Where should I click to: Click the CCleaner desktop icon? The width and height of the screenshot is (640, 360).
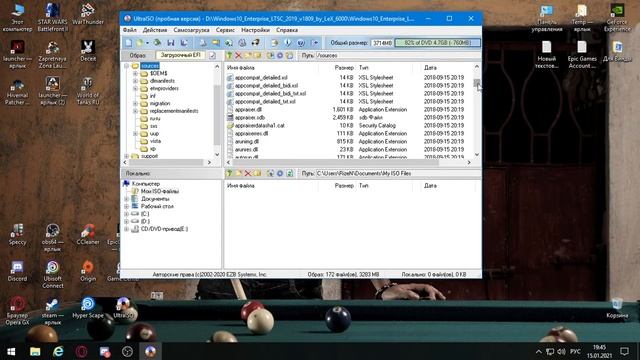pyautogui.click(x=88, y=235)
